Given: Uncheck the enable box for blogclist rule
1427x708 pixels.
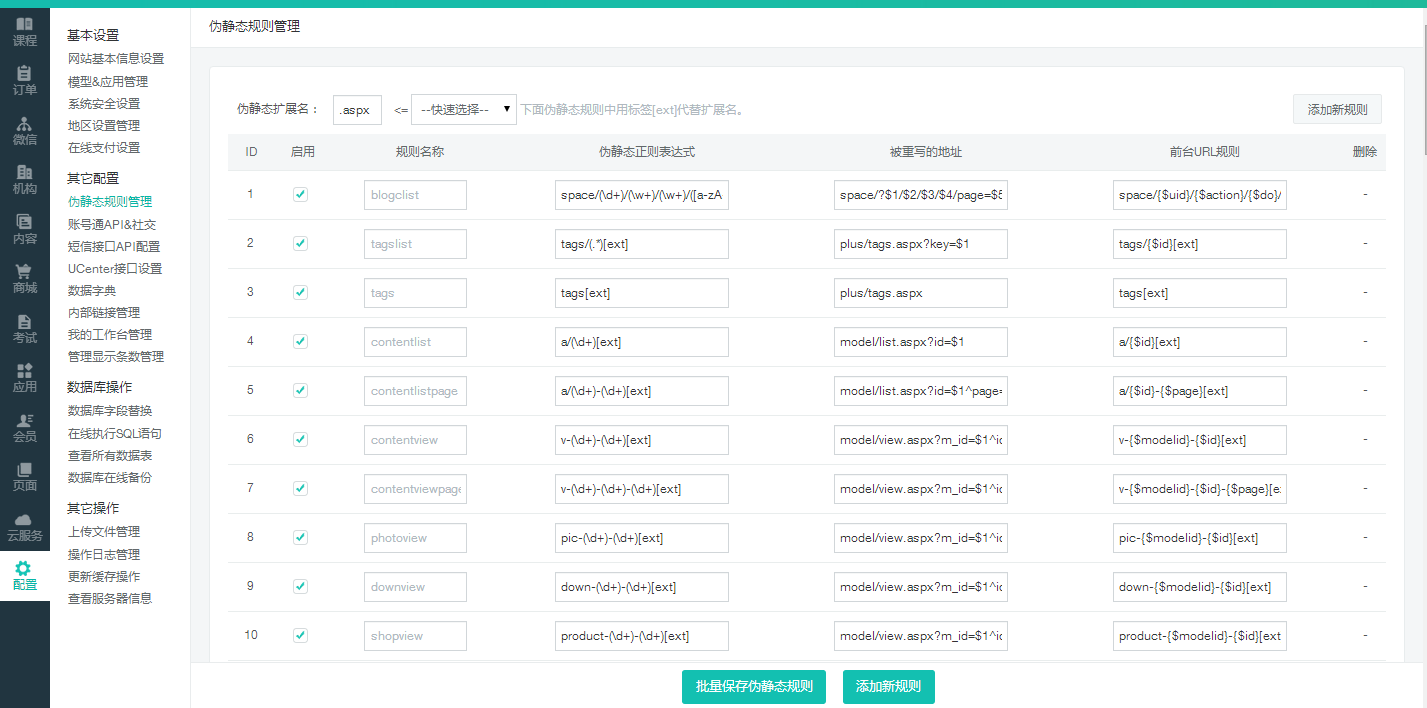Looking at the screenshot, I should [300, 194].
